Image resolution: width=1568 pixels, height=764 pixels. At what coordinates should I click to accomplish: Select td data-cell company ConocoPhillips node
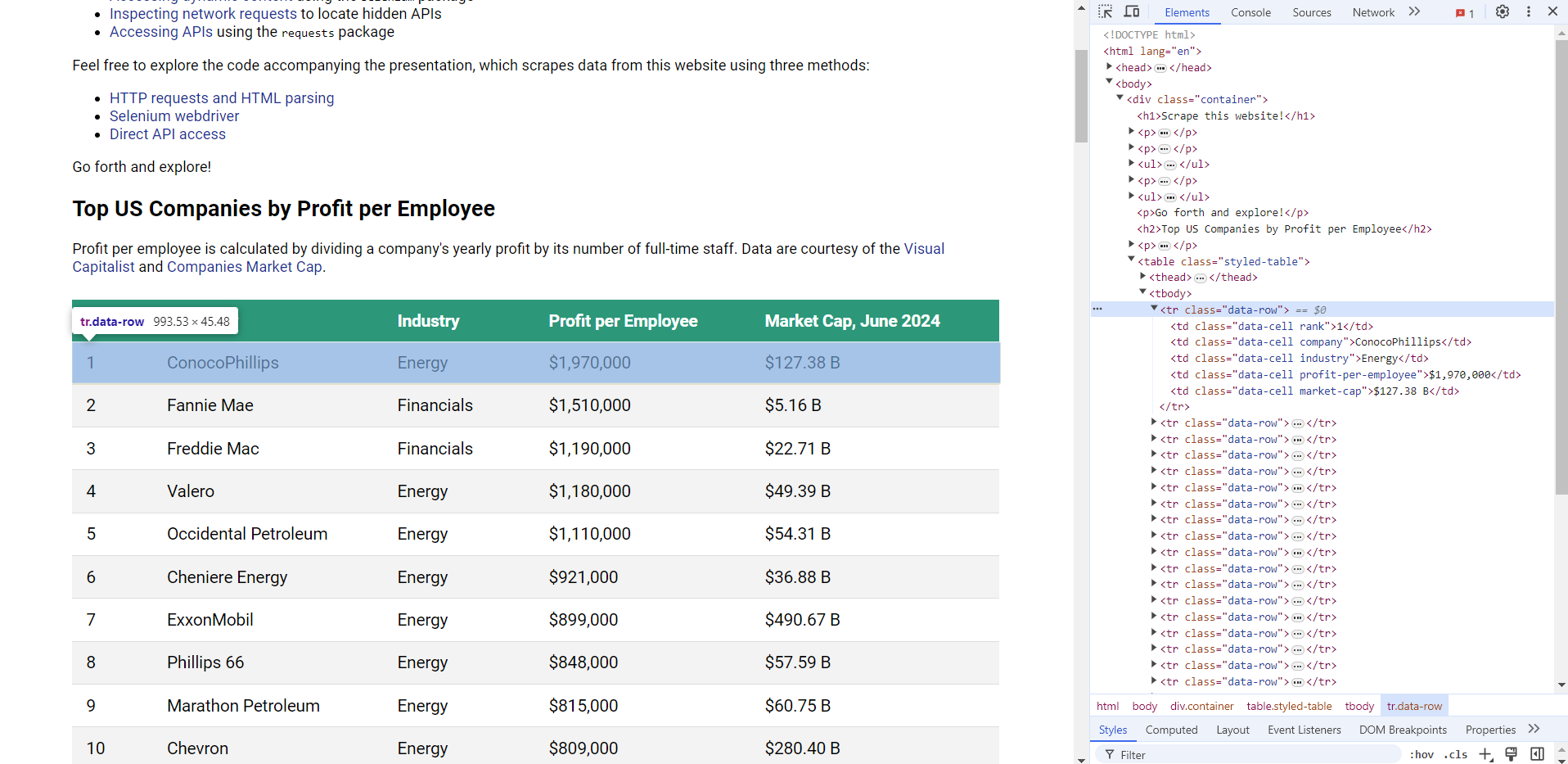pos(1320,342)
